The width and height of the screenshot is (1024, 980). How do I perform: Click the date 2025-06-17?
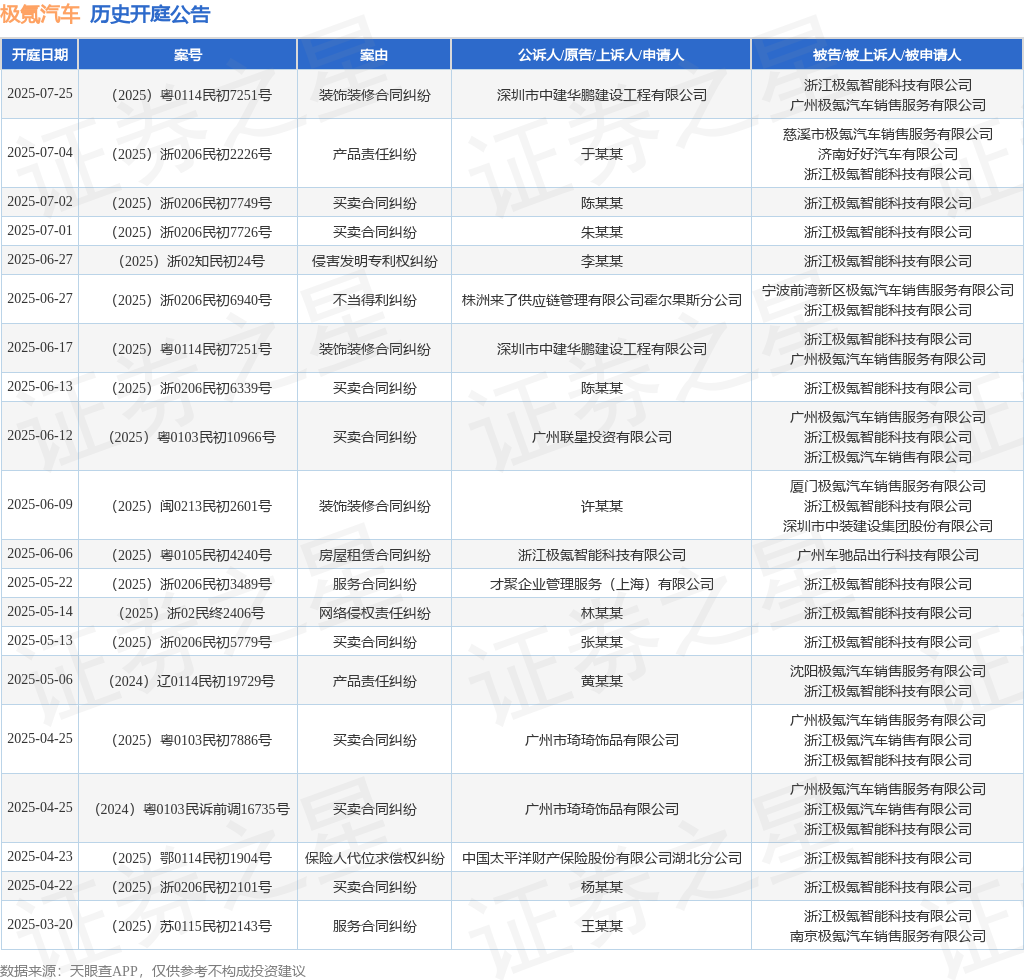pos(40,347)
